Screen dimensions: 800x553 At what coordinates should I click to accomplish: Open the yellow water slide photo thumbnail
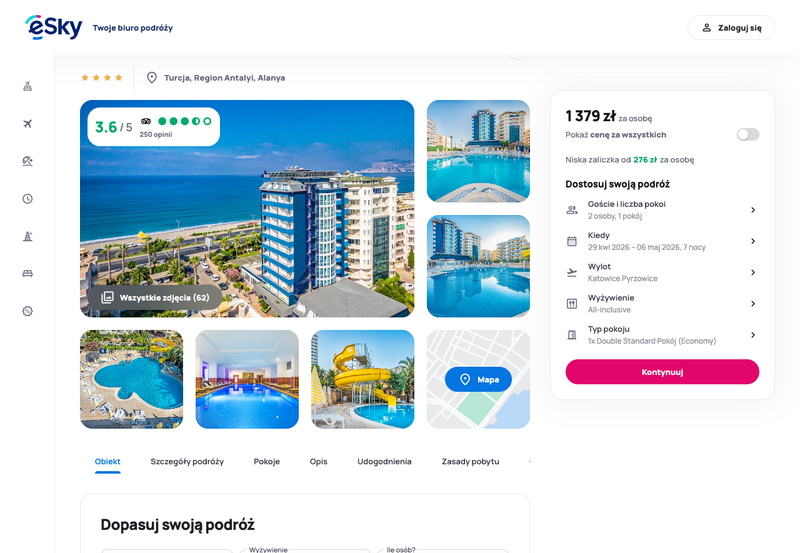[362, 379]
